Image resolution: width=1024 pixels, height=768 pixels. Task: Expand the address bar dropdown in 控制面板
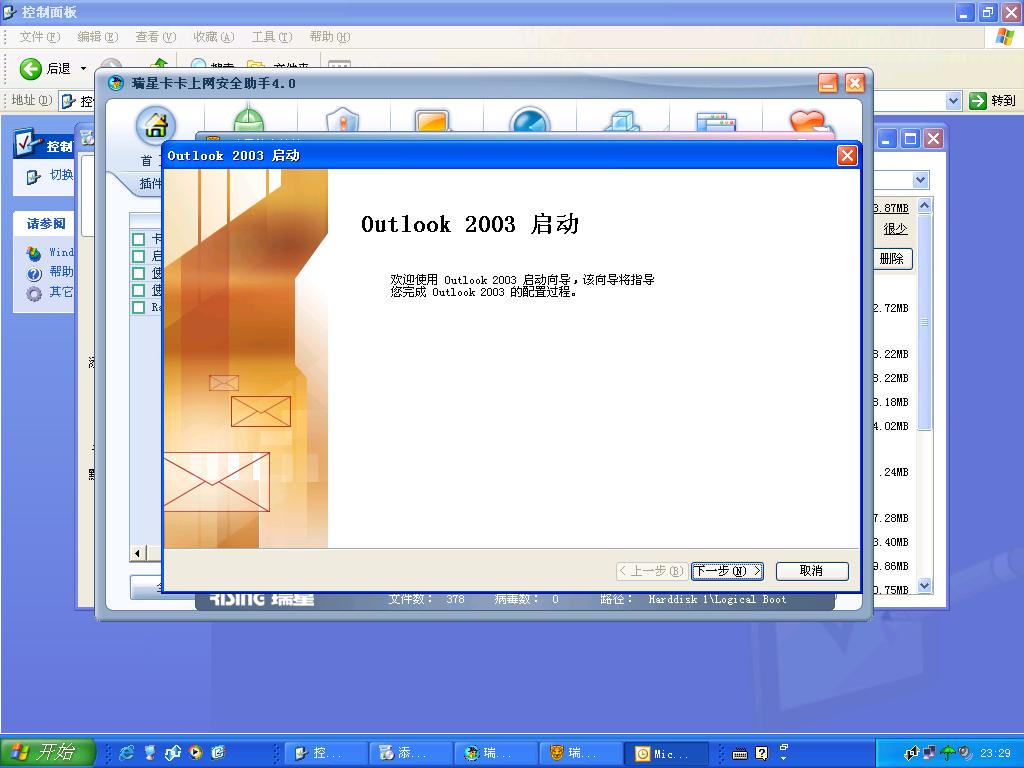tap(953, 101)
